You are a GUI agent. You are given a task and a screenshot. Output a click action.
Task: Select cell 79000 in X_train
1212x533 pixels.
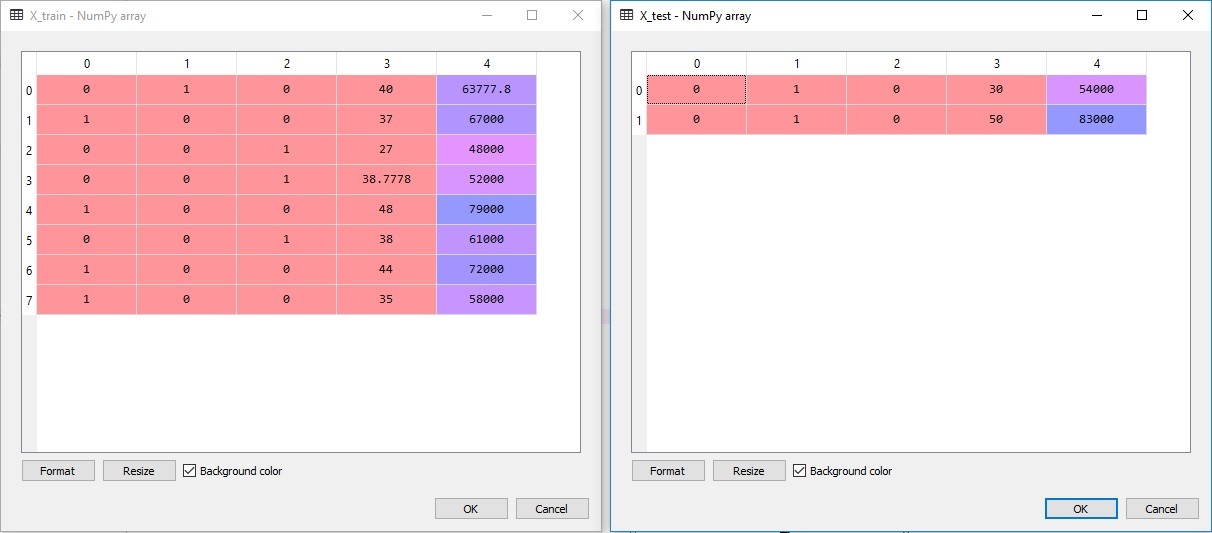coord(486,209)
